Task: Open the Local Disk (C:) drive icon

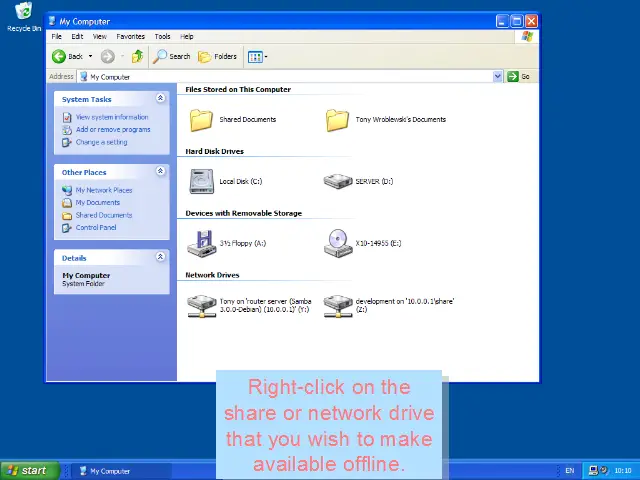Action: [x=202, y=181]
